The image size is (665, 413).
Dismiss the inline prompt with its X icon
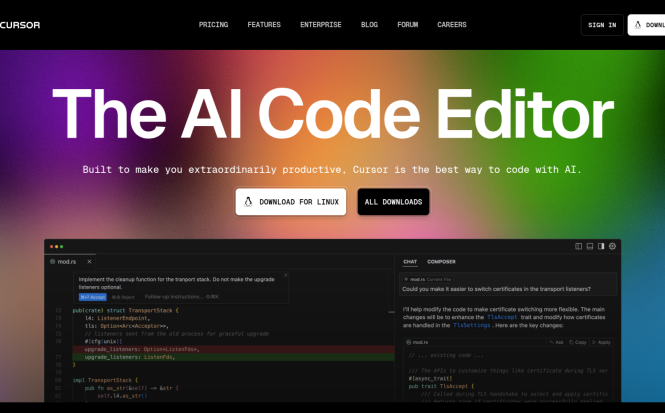coord(285,275)
